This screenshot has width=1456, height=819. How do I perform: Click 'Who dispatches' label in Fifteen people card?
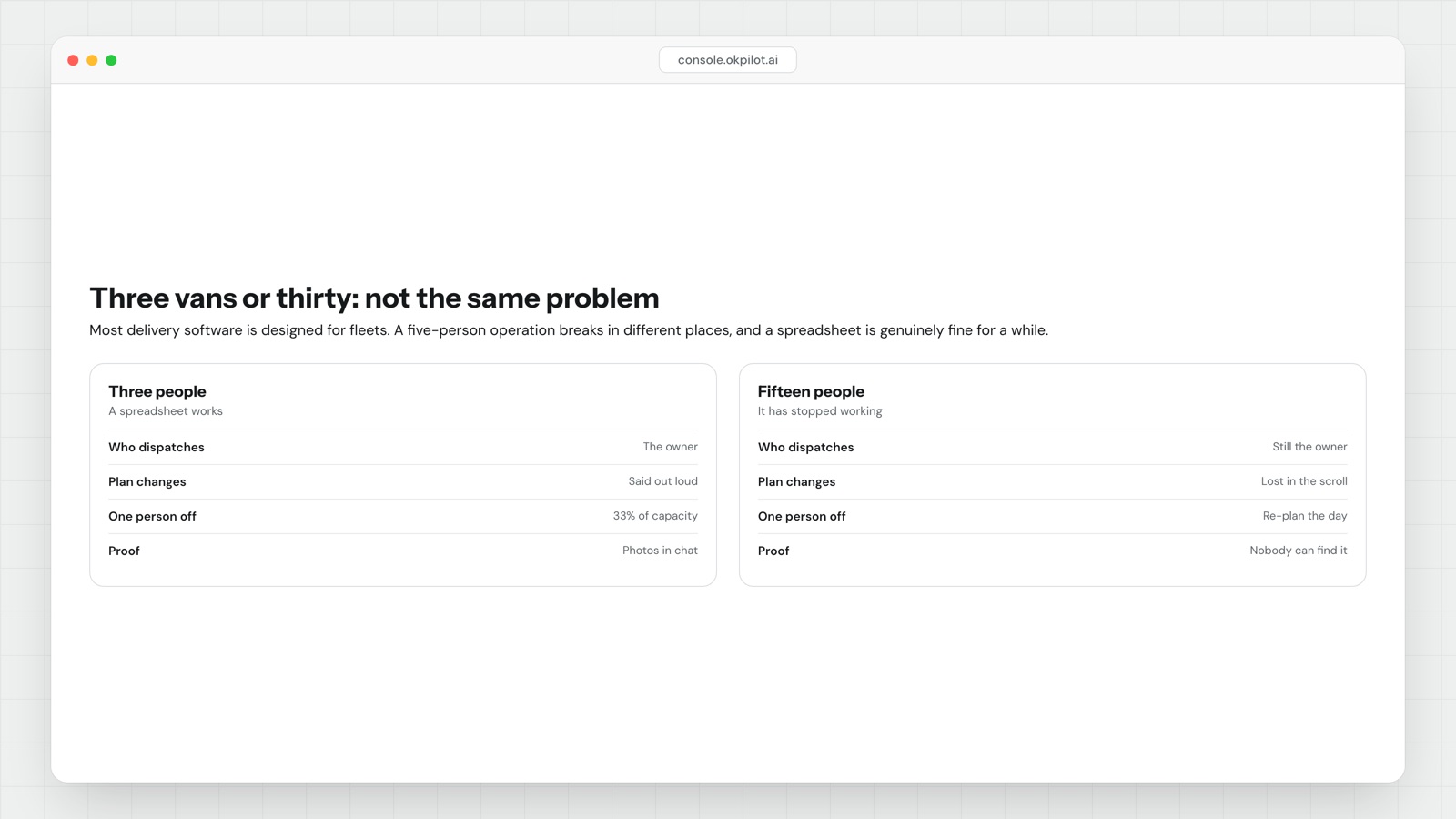[806, 448]
